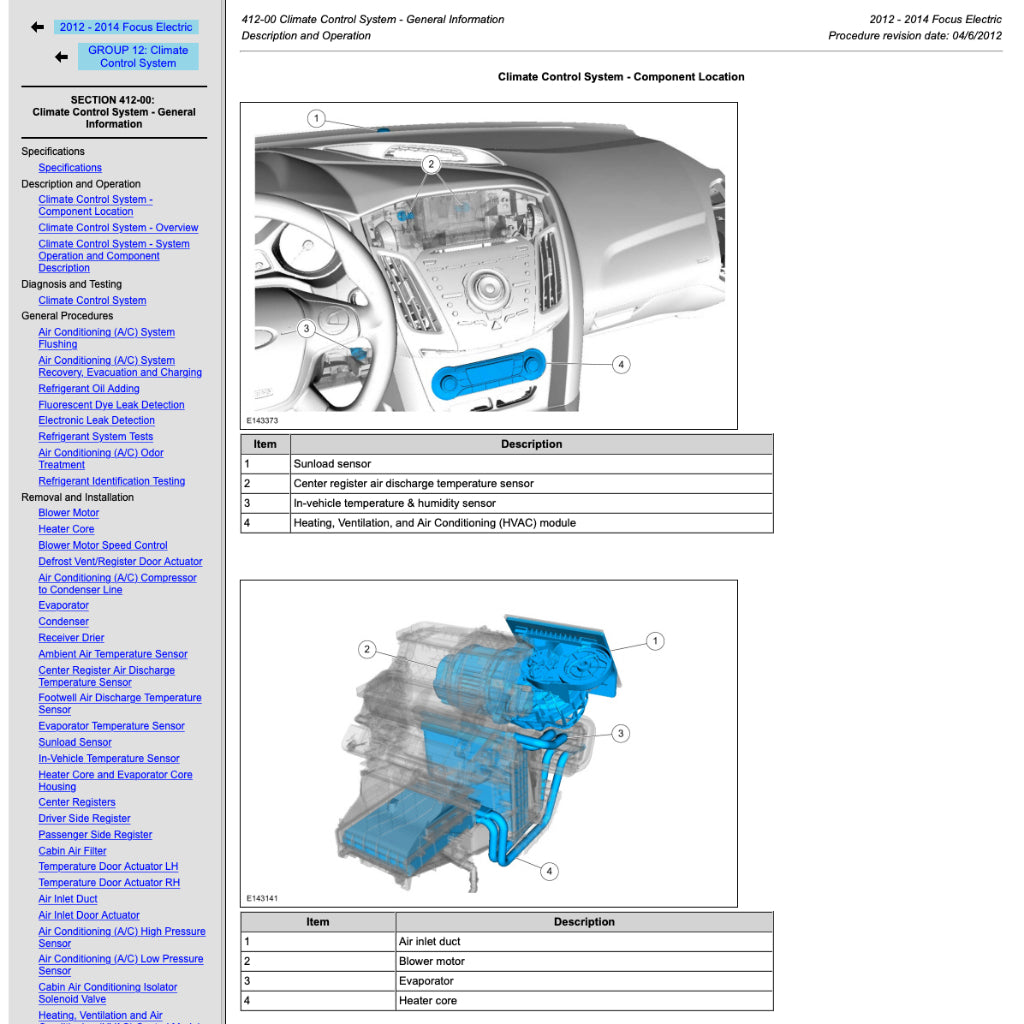1024x1024 pixels.
Task: Open Electronic Leak Detection link
Action: 96,421
